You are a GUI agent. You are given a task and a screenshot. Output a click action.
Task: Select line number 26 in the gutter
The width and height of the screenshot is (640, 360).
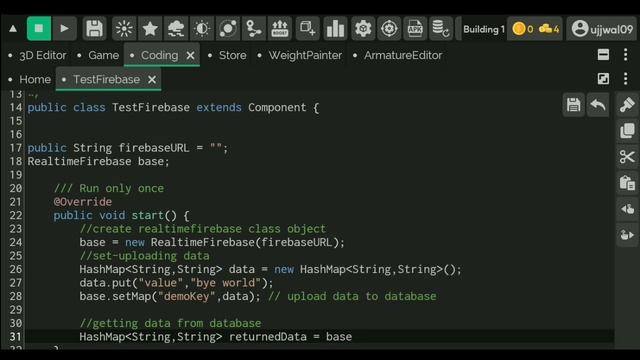tap(16, 269)
